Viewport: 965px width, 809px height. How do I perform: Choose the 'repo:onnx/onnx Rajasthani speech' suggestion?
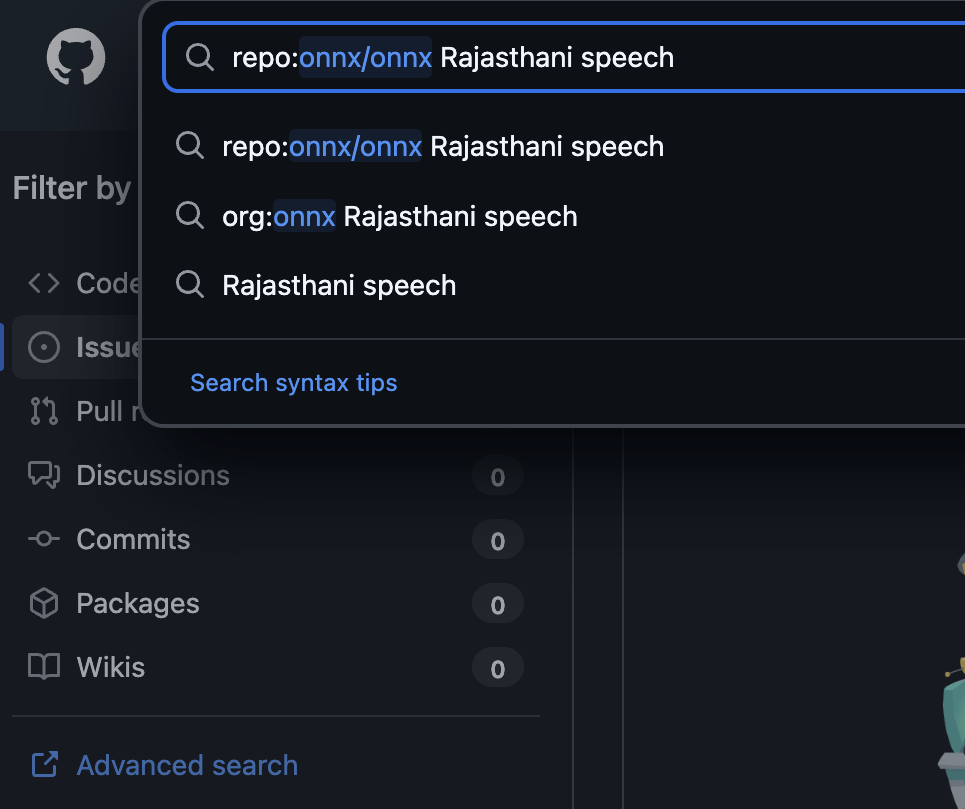pyautogui.click(x=443, y=147)
